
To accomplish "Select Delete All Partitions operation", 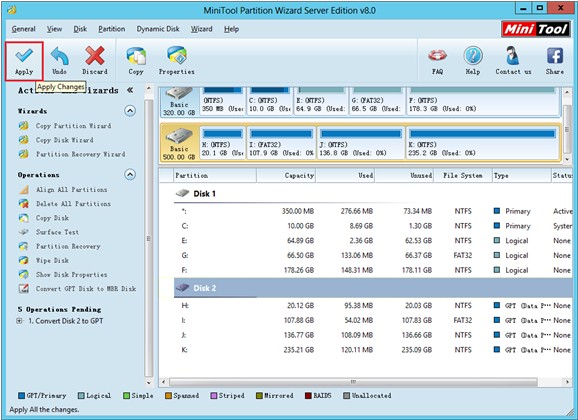I will pyautogui.click(x=73, y=204).
